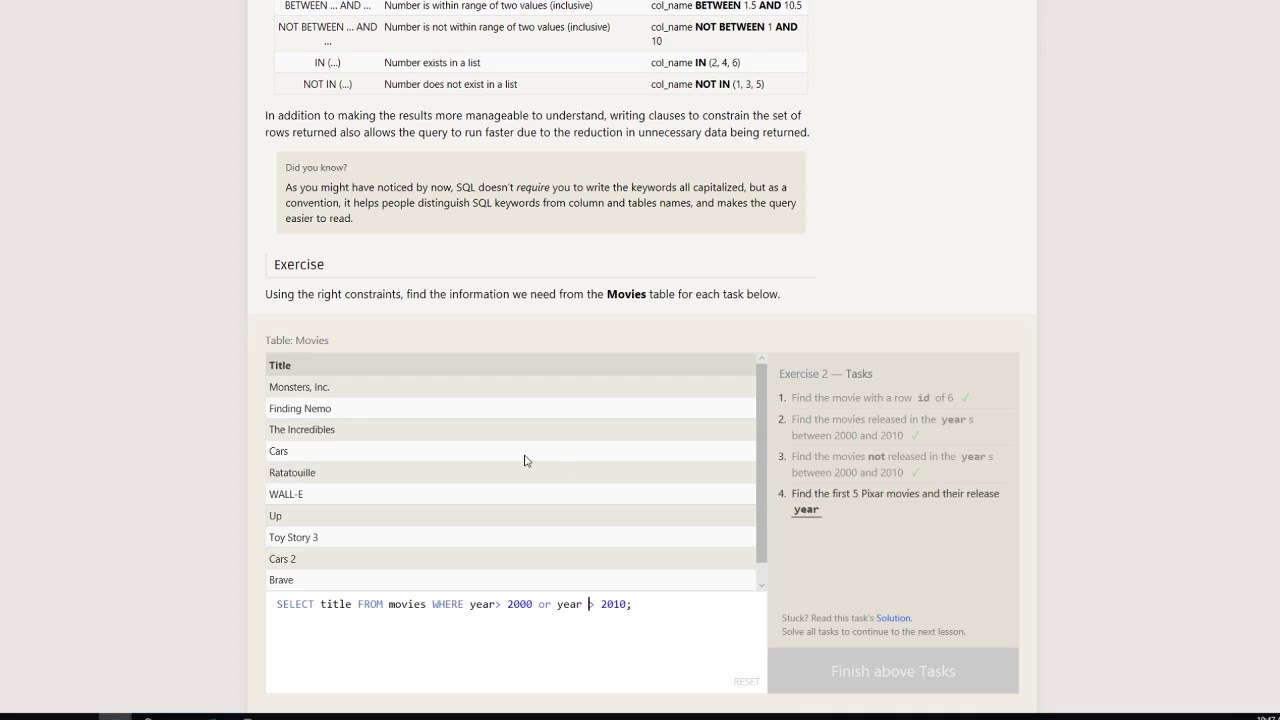Viewport: 1280px width, 720px height.
Task: Click the results table scrollbar thumb
Action: click(x=761, y=463)
